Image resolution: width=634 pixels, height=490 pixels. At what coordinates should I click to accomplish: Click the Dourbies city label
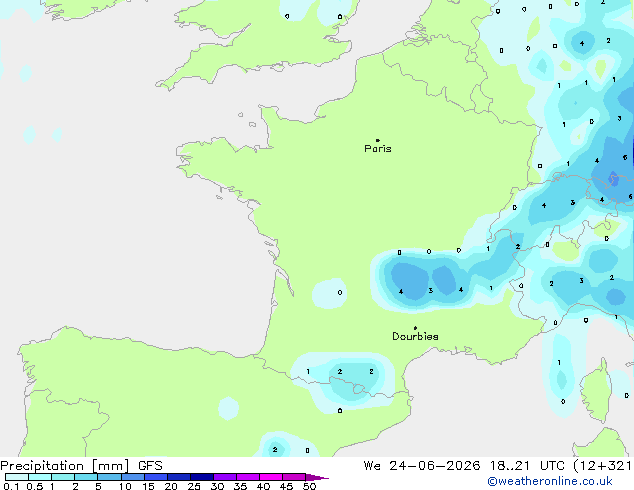[x=415, y=336]
